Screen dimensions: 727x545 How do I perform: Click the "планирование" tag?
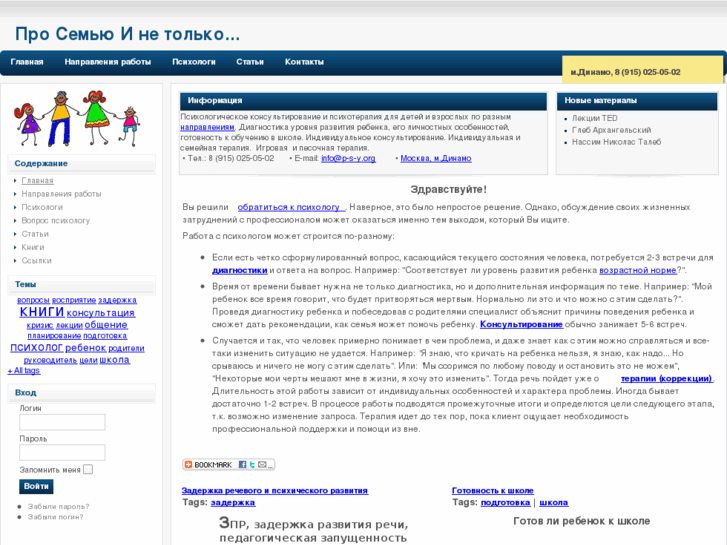pos(54,336)
